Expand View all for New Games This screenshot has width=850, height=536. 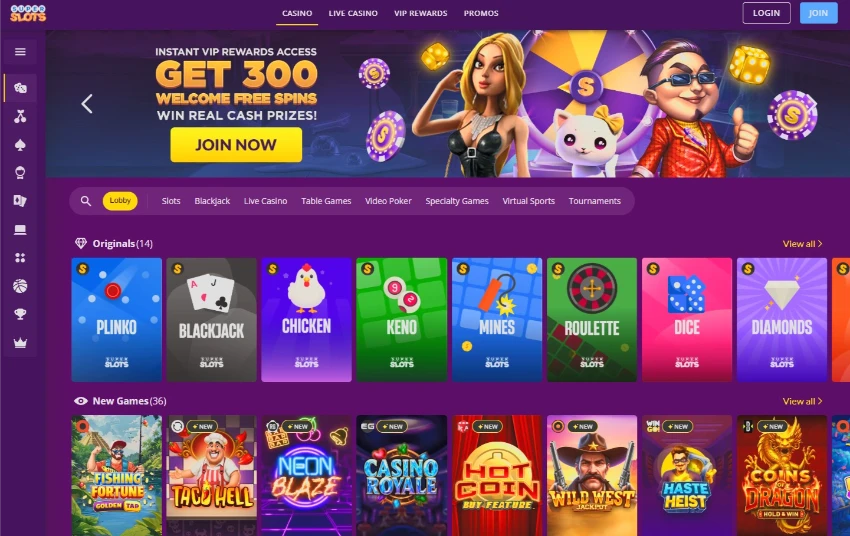(802, 402)
